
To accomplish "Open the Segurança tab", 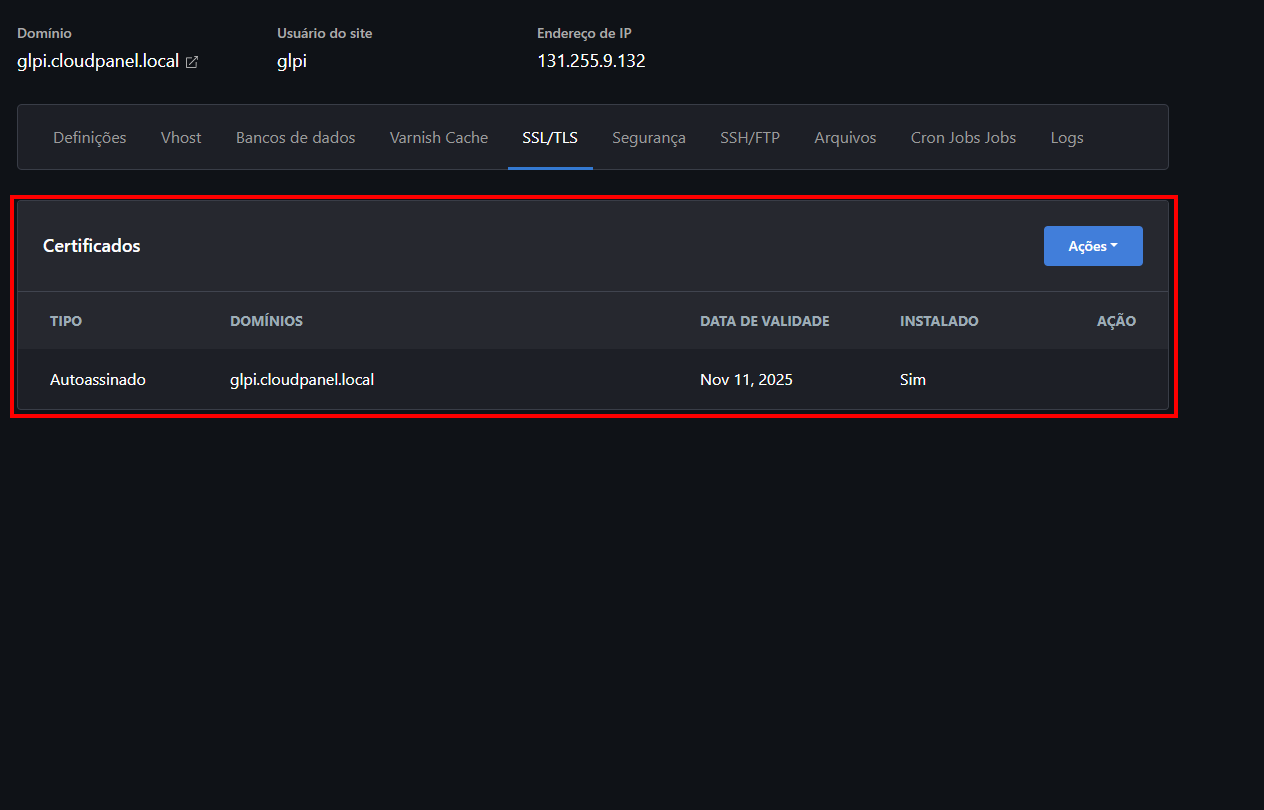I will pyautogui.click(x=649, y=138).
